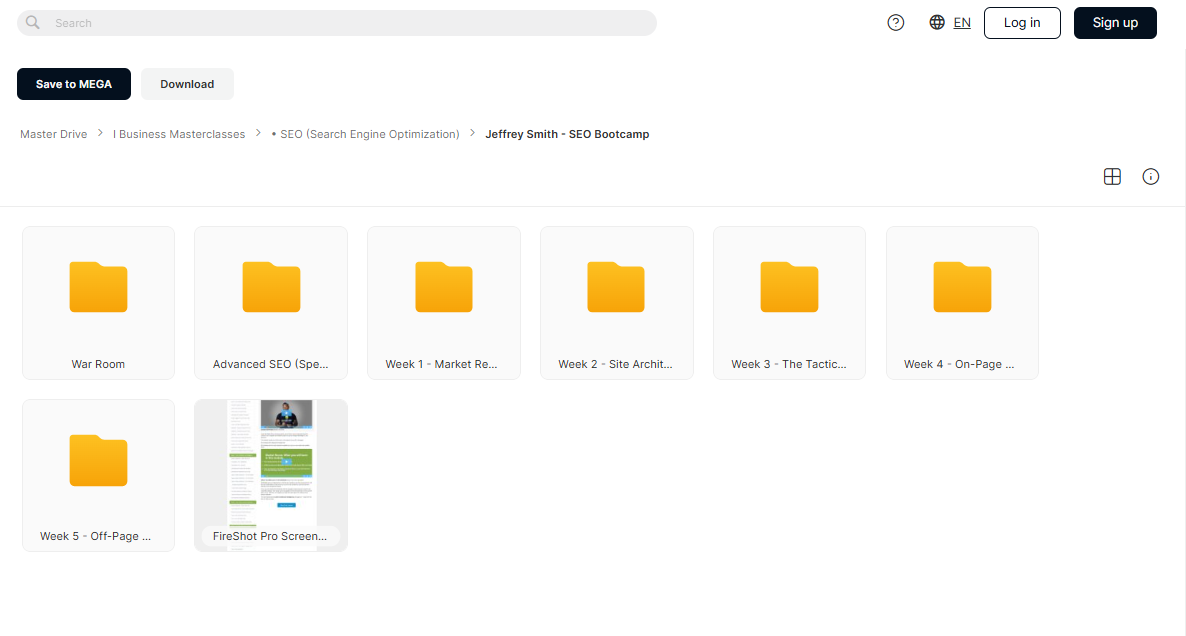Click the globe language icon
1186x636 pixels.
click(937, 23)
